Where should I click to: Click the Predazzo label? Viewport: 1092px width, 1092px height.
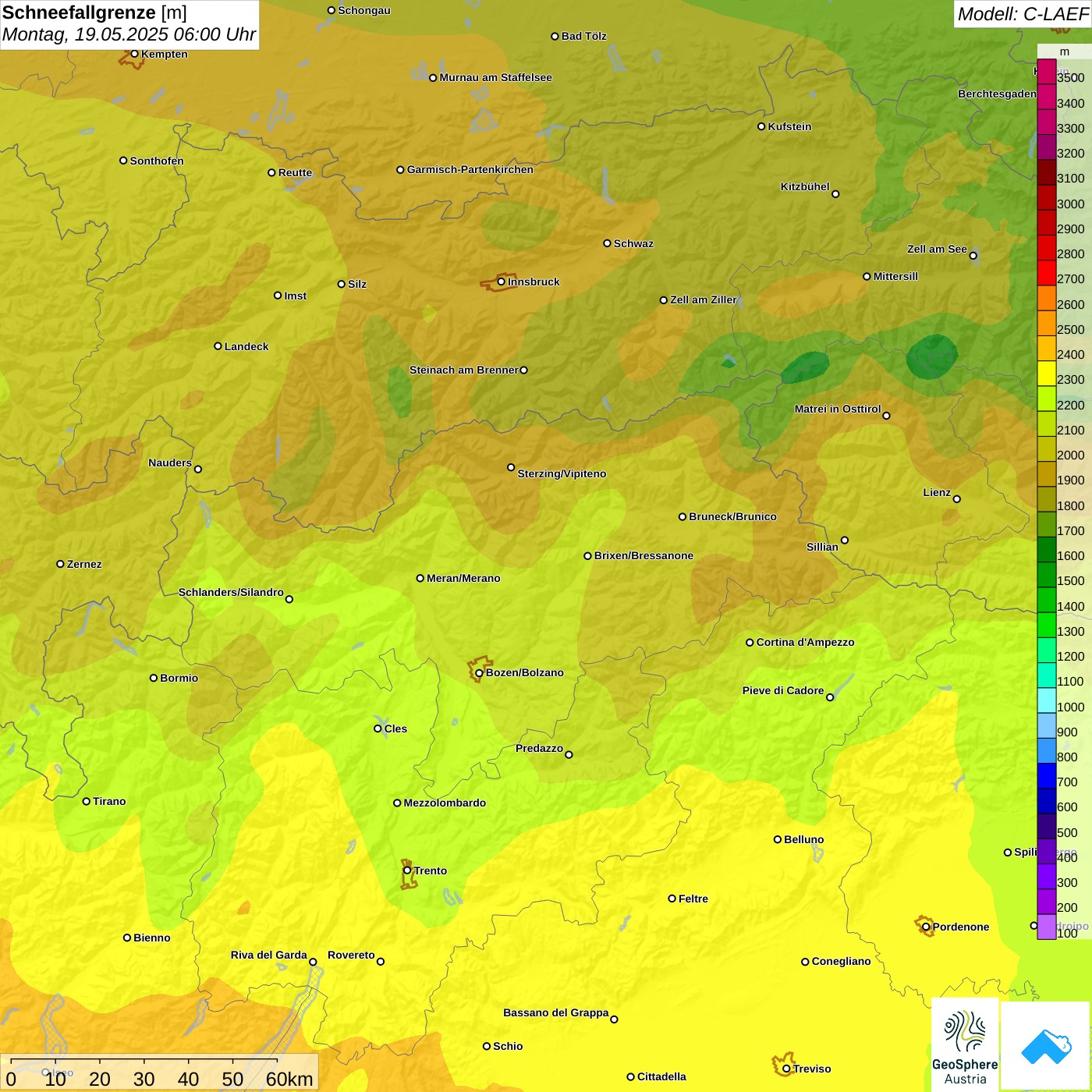tap(539, 748)
